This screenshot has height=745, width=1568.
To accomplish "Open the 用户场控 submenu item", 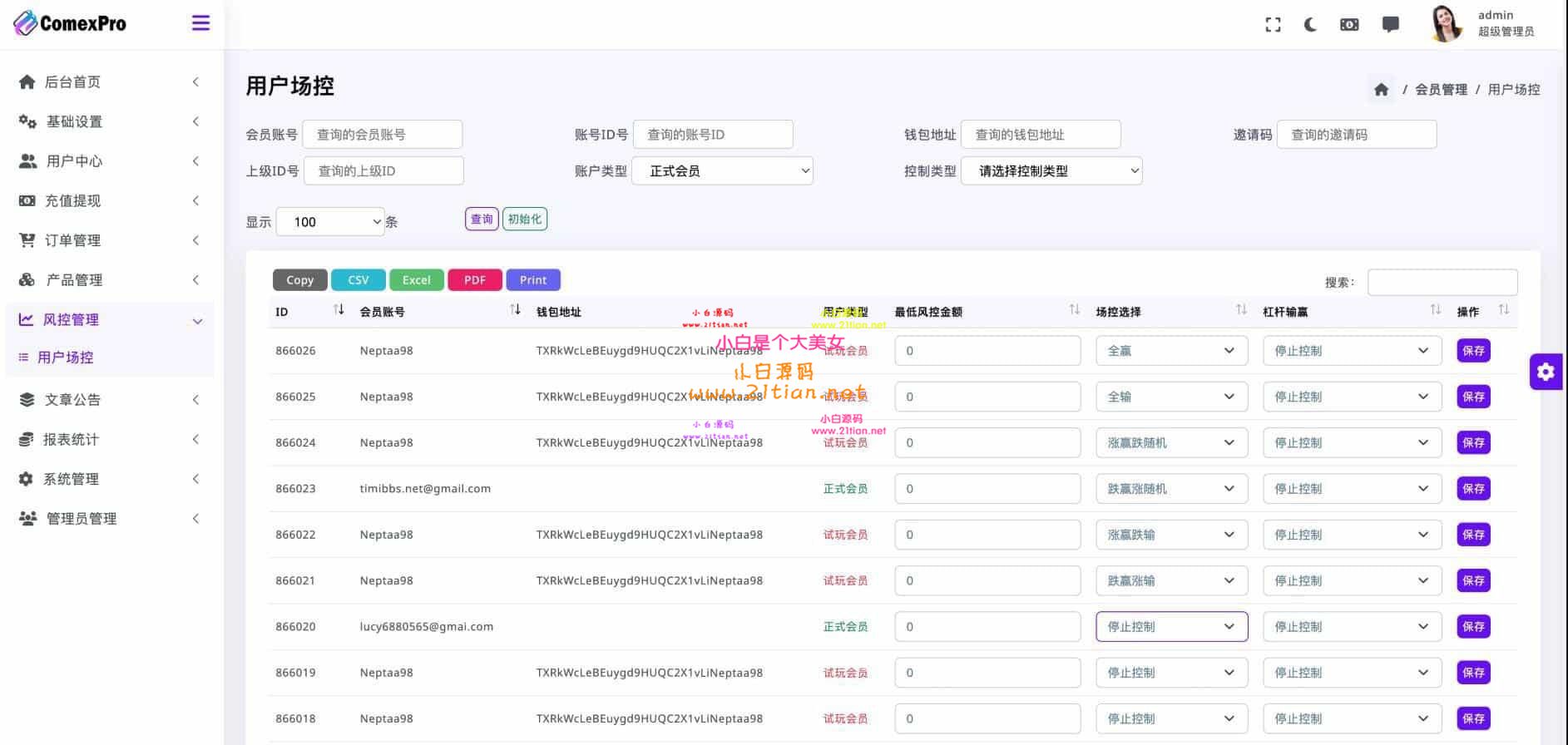I will pyautogui.click(x=65, y=358).
